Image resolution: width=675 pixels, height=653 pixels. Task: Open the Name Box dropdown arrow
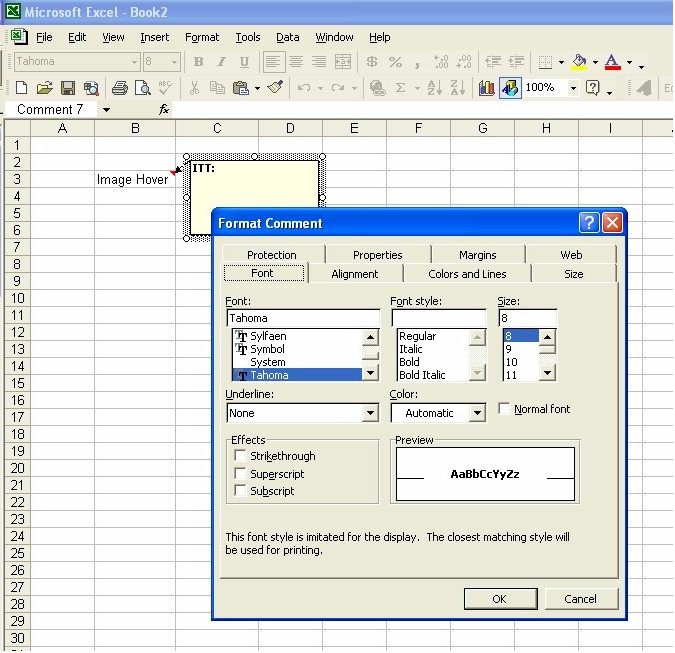click(106, 110)
